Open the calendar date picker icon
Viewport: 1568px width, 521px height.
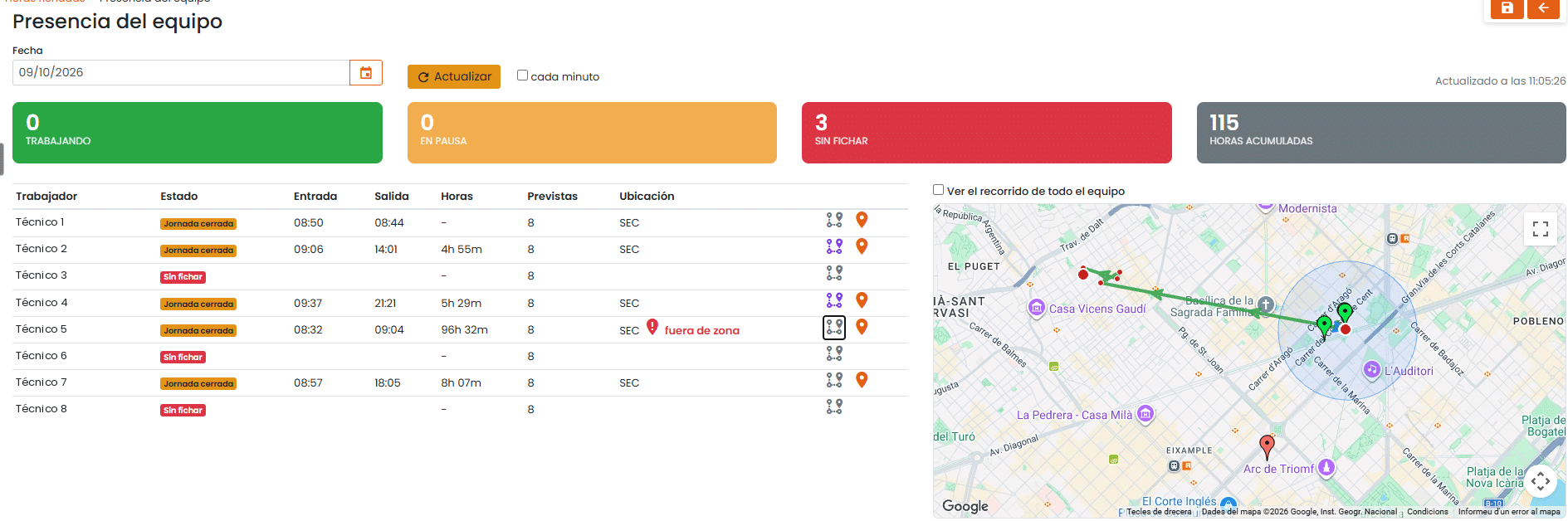(x=366, y=73)
